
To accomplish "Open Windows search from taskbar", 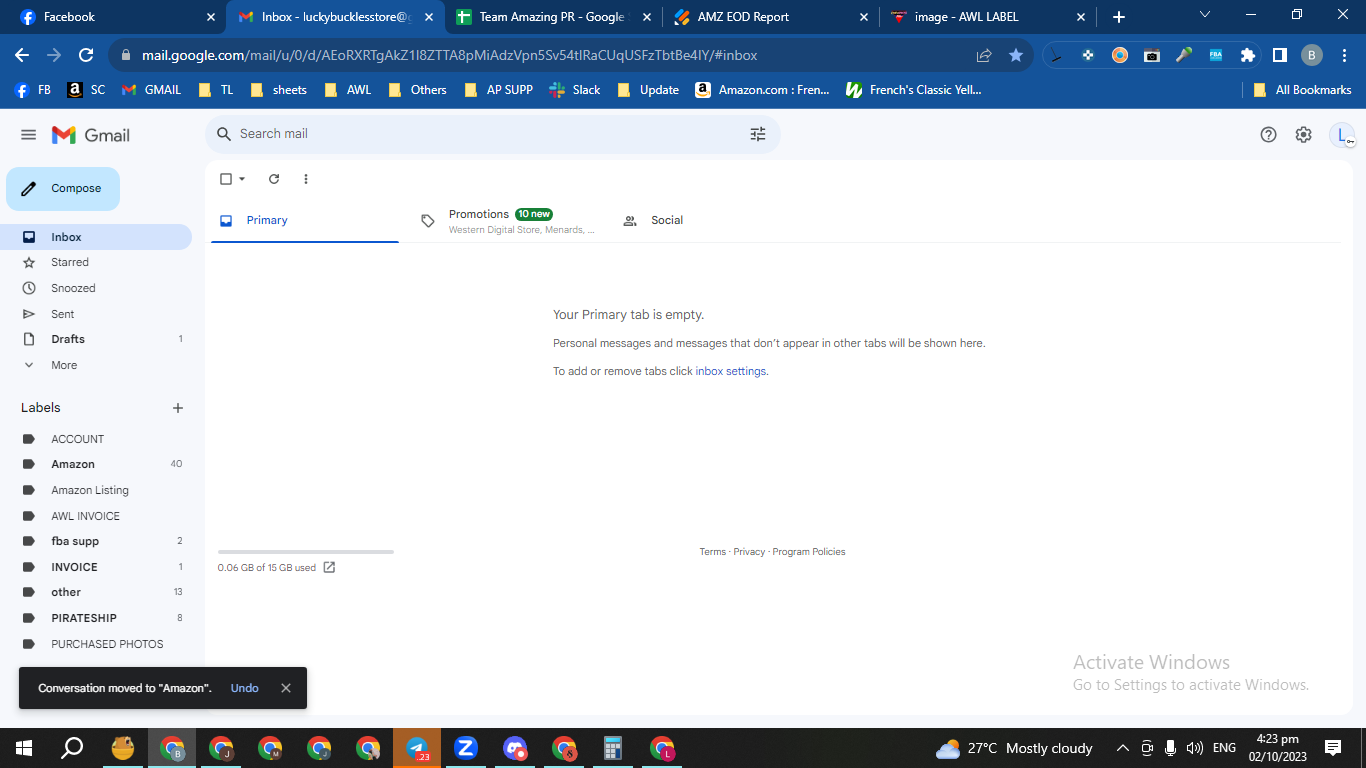I will [72, 748].
